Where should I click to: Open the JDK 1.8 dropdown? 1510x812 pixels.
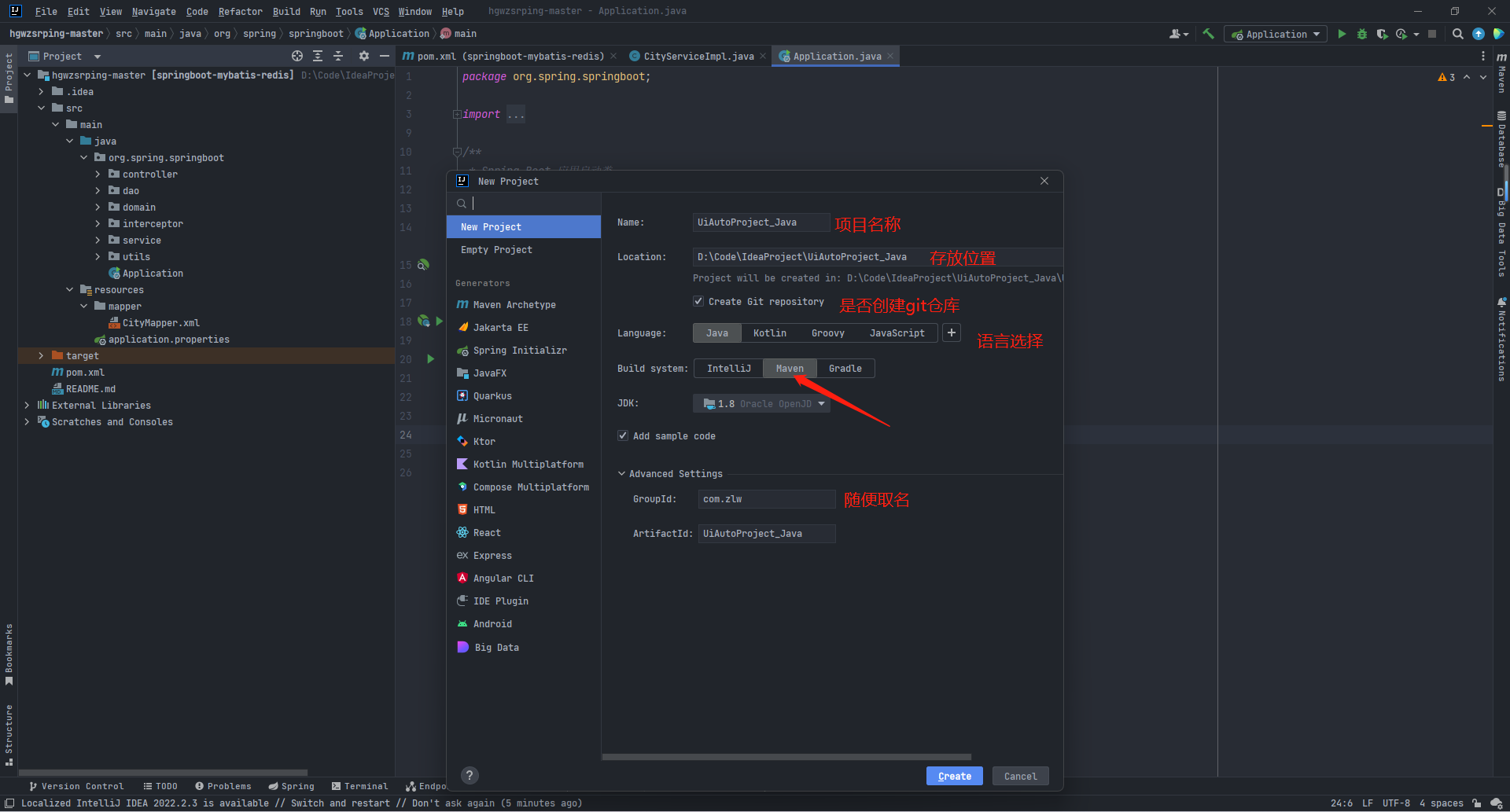click(761, 404)
